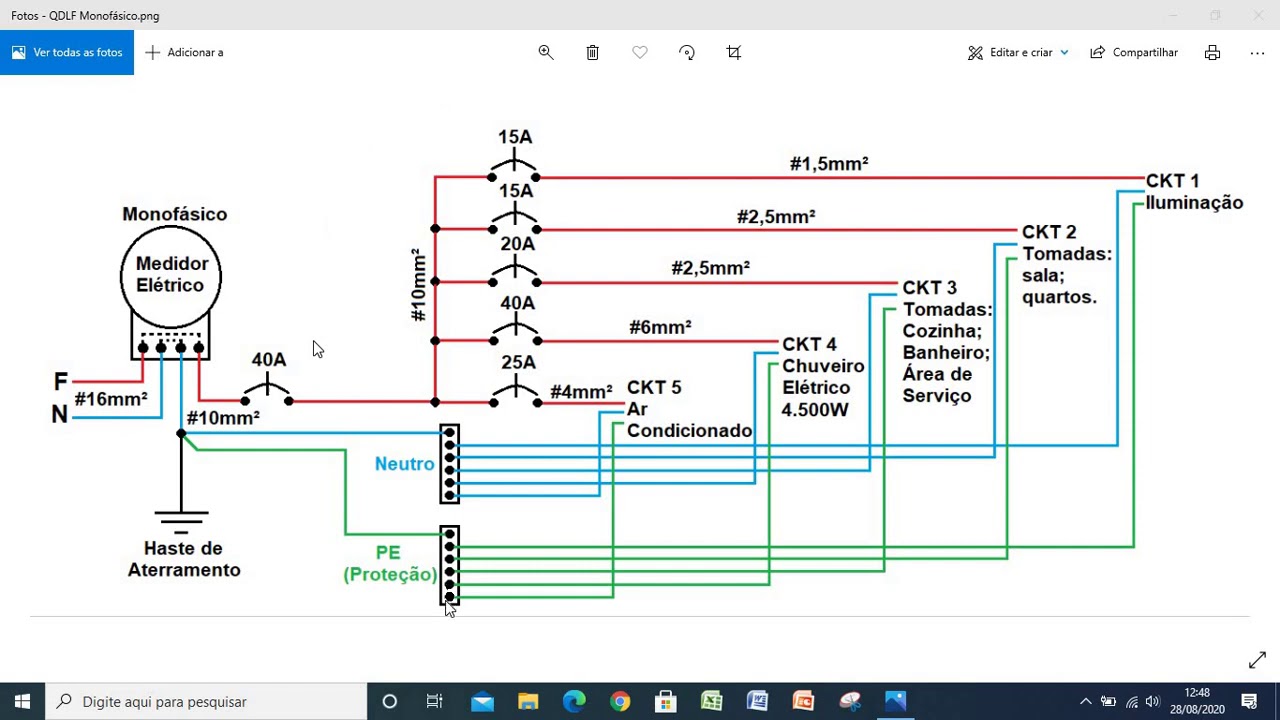
Task: Open the crop tool
Action: pyautogui.click(x=734, y=52)
